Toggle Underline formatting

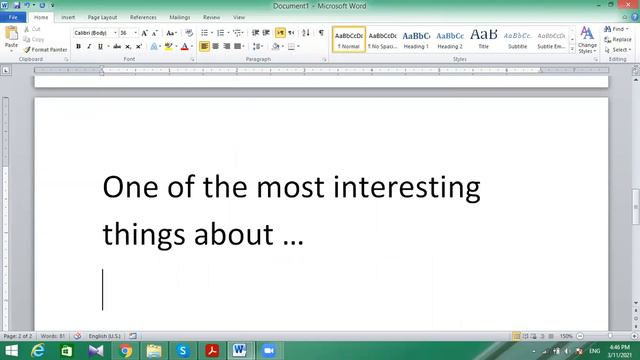click(100, 47)
